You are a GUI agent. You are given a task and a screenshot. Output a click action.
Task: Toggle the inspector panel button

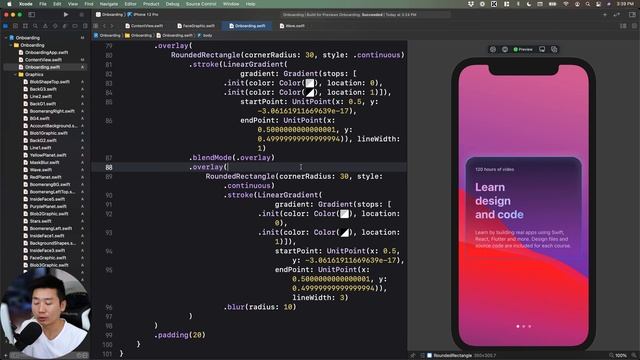click(x=632, y=15)
